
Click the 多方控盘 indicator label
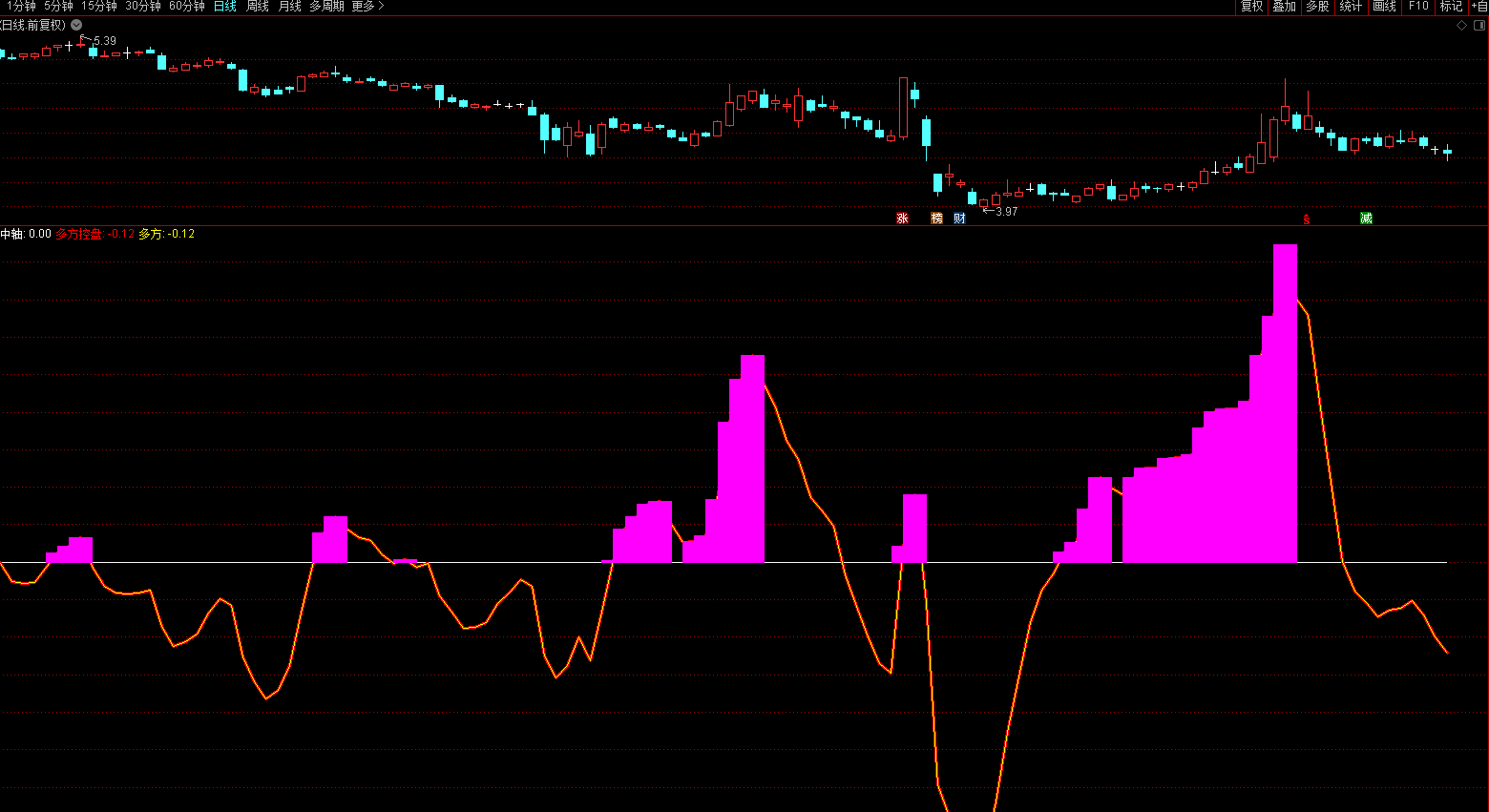79,234
